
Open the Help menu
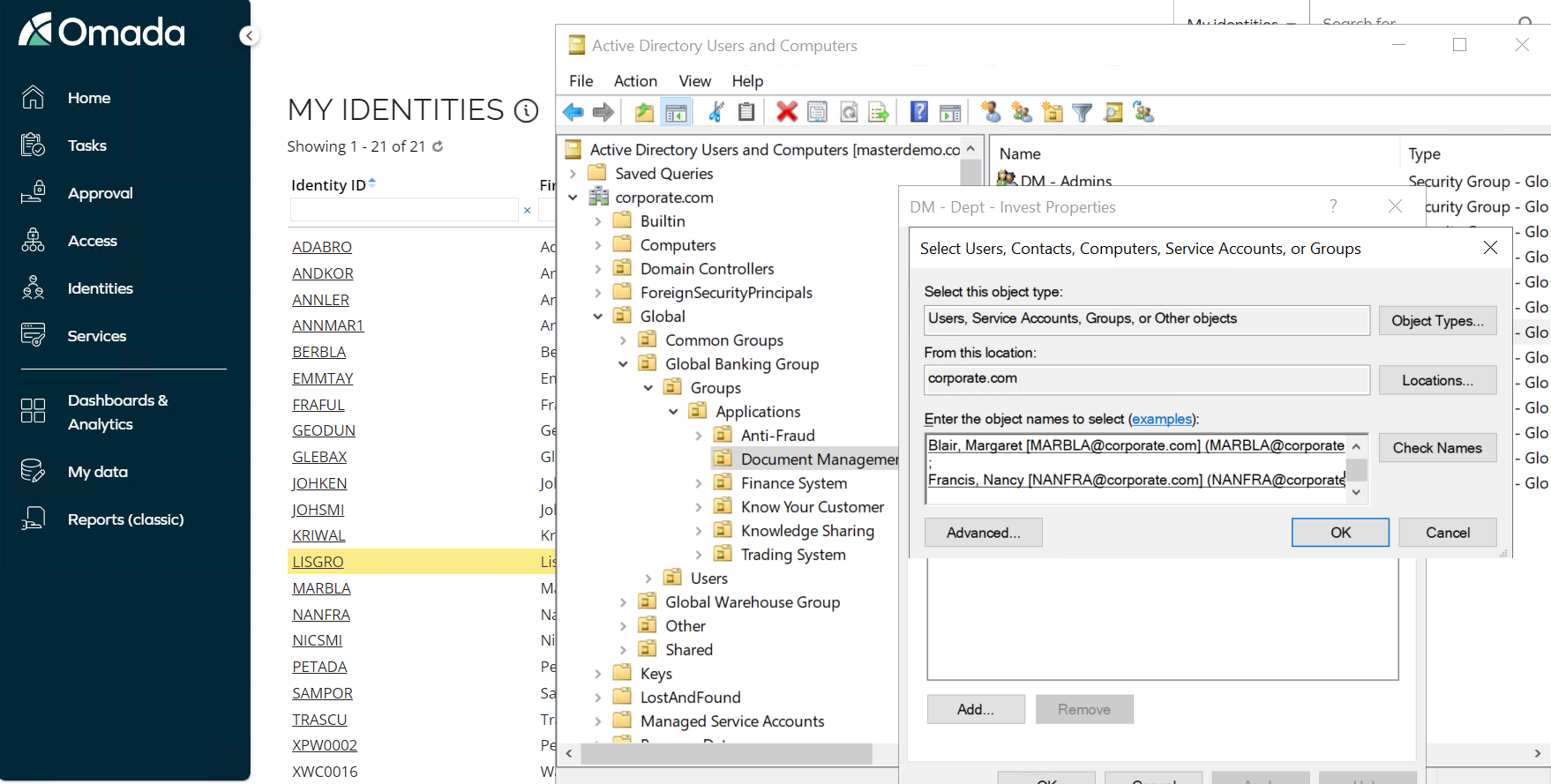pos(747,81)
